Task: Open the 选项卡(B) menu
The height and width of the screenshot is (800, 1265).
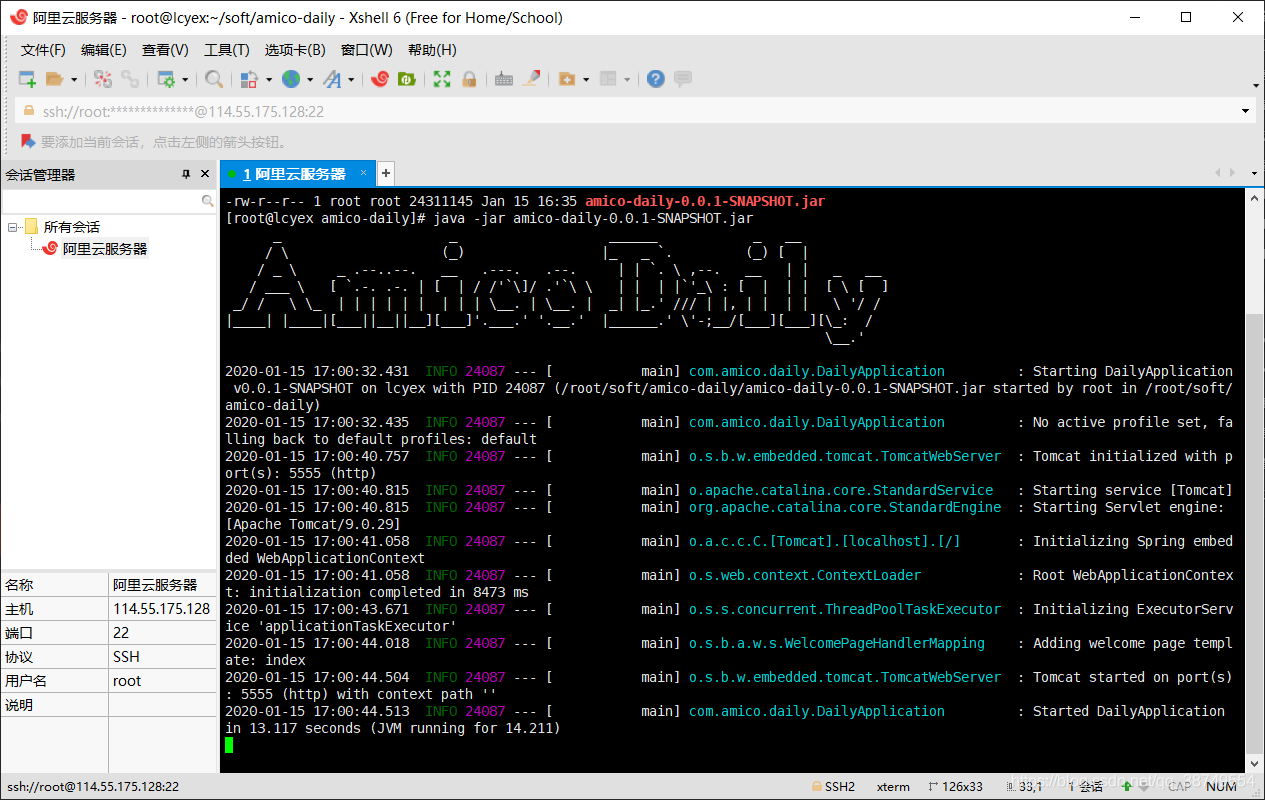Action: pyautogui.click(x=295, y=50)
